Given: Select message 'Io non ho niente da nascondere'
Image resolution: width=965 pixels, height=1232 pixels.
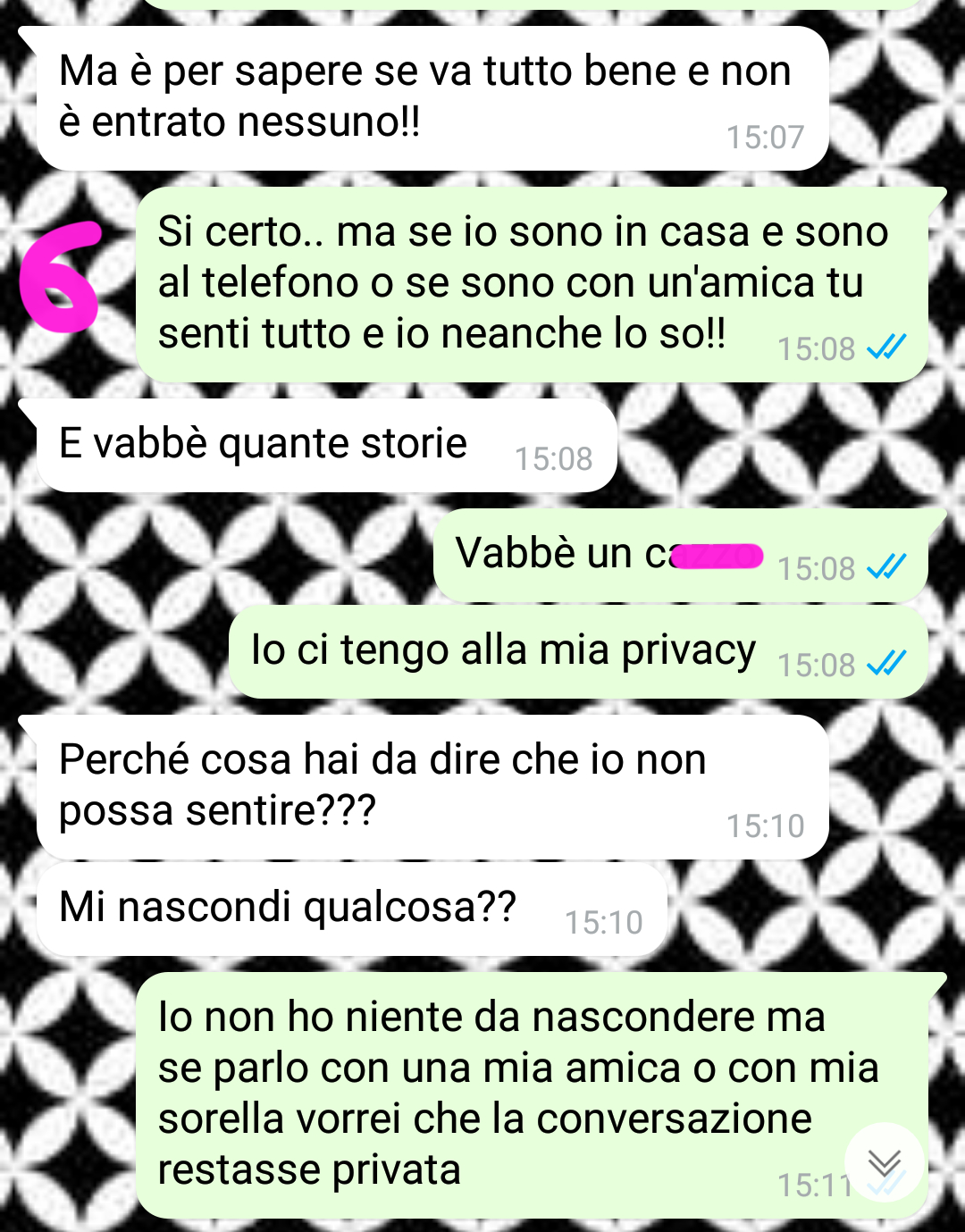Looking at the screenshot, I should pyautogui.click(x=532, y=1095).
